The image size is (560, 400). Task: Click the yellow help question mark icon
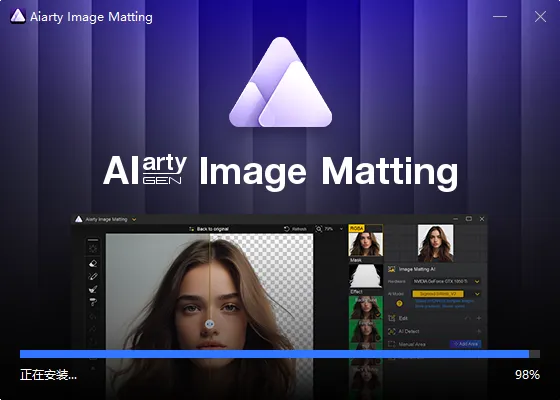pos(399,304)
